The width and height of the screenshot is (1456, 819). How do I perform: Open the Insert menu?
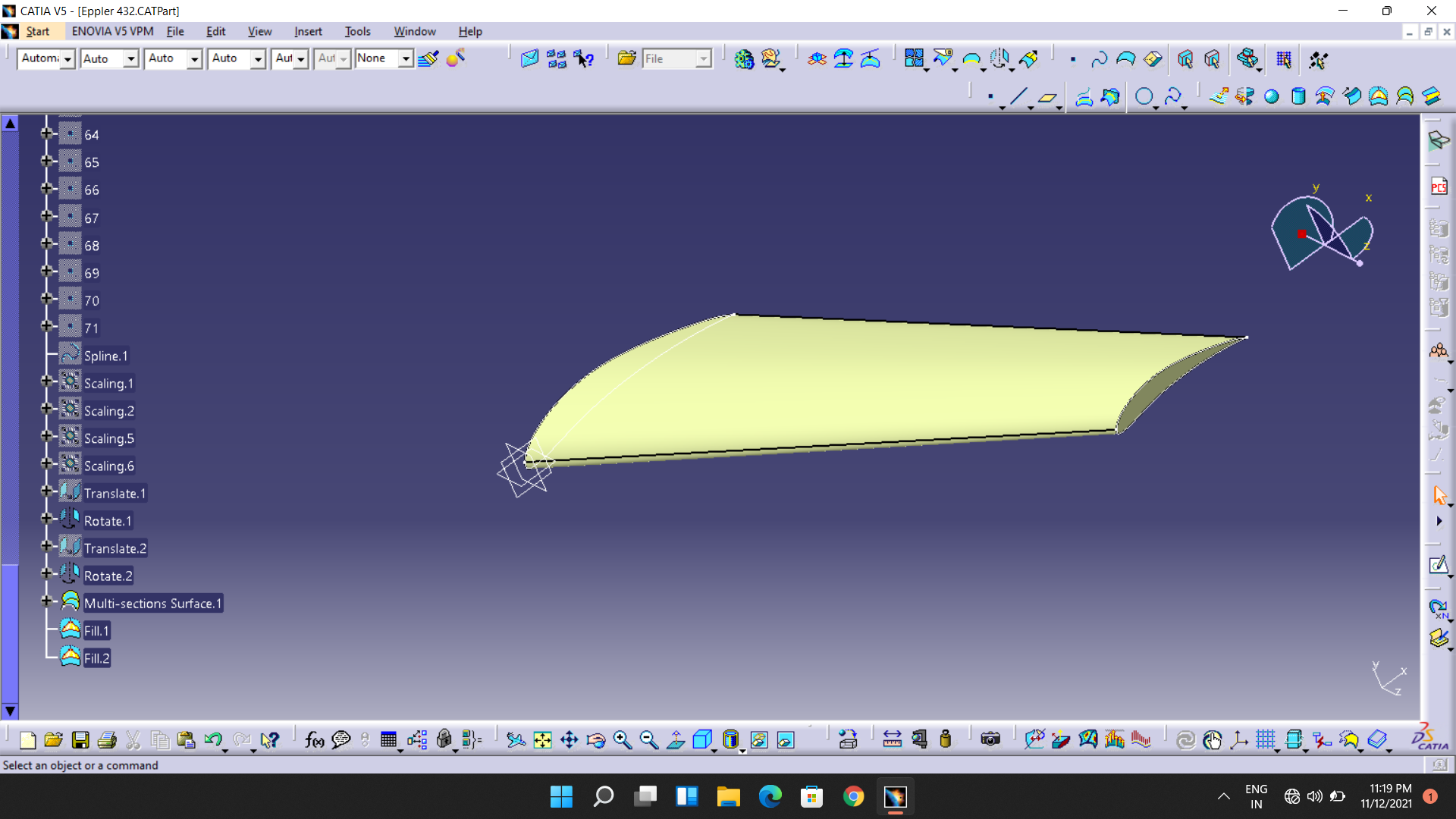pyautogui.click(x=308, y=31)
